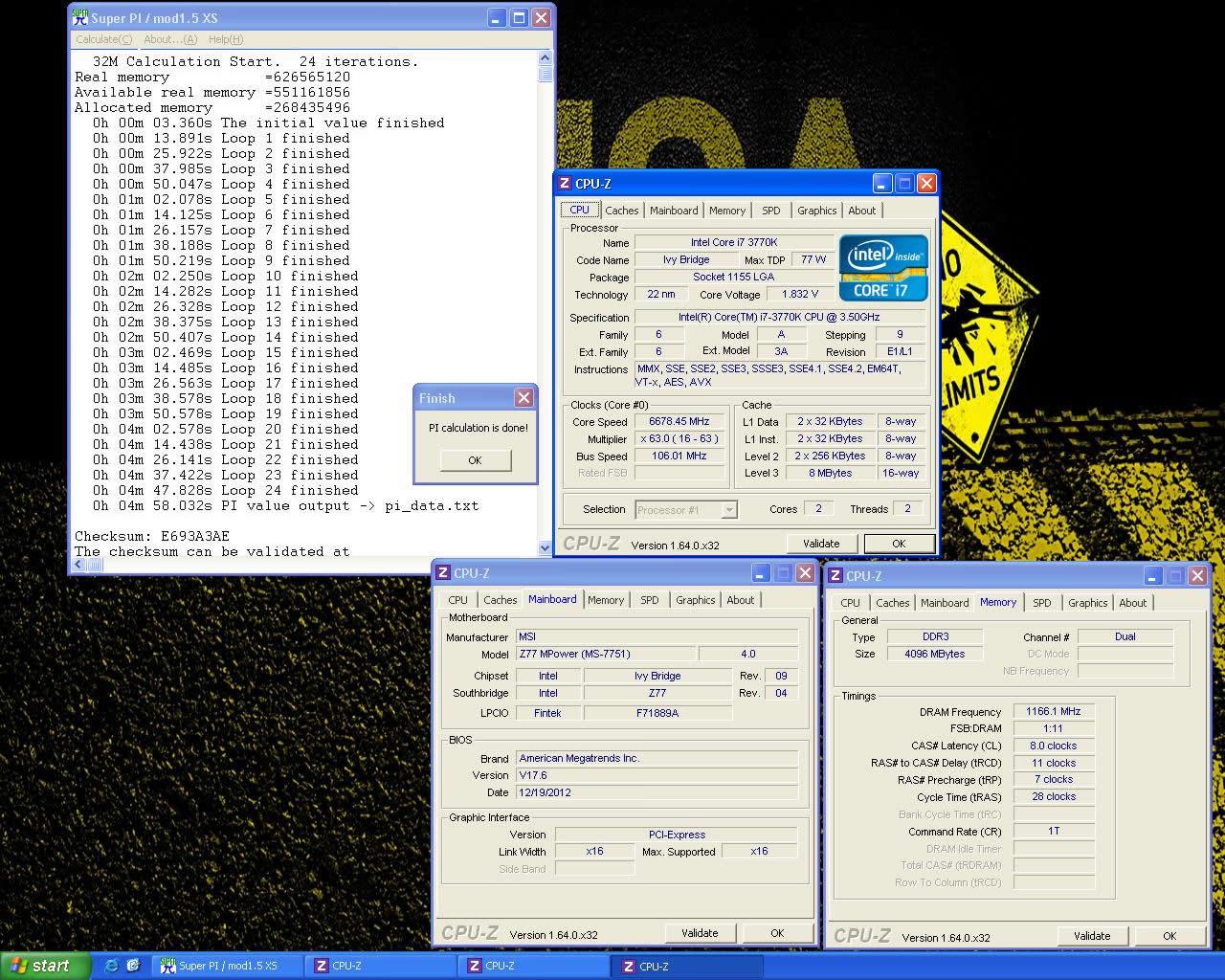Select Memory tab in CPU-Z CPU window

tap(727, 211)
